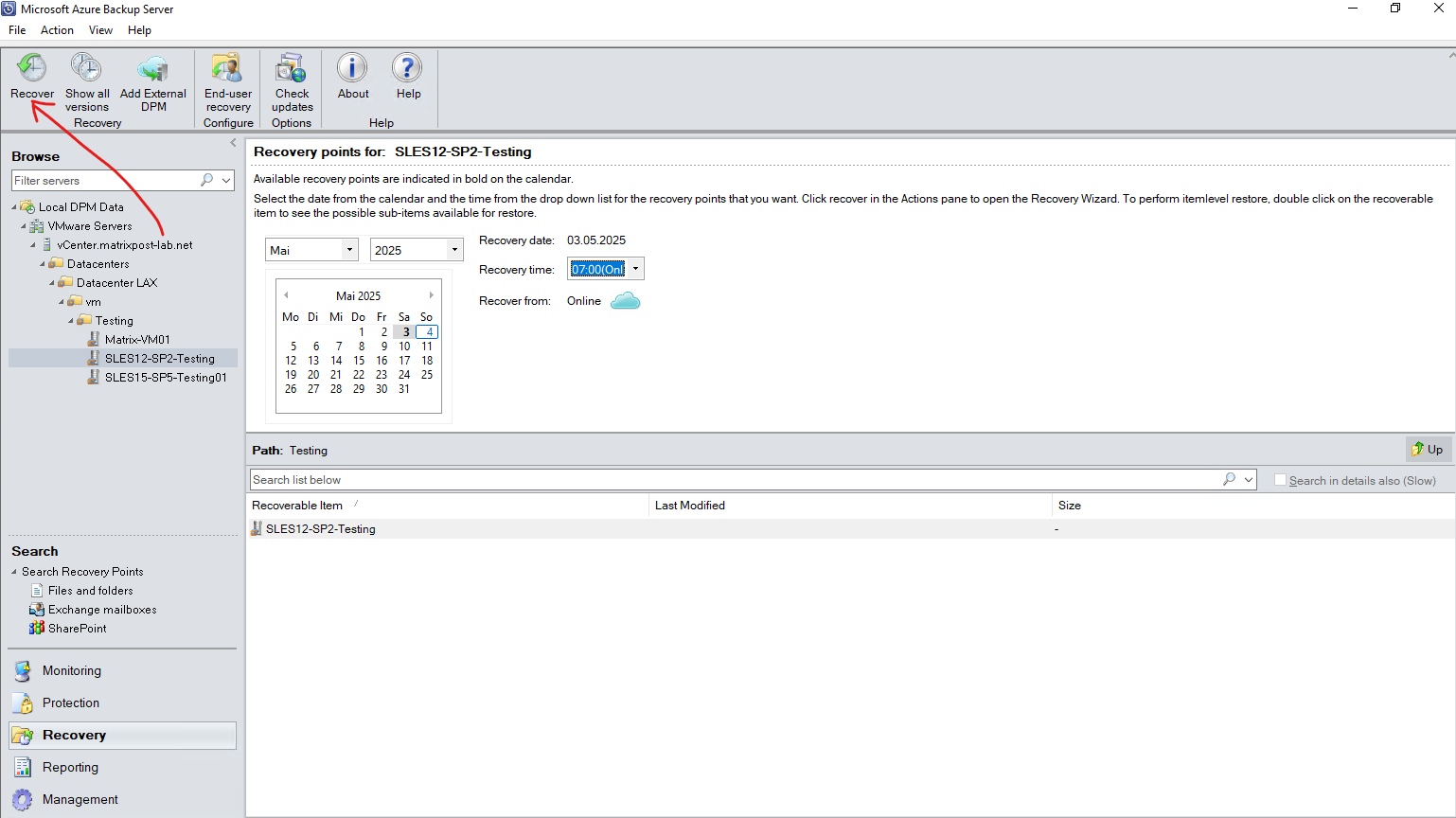Click Files and folders document icon
1456x818 pixels.
37,590
